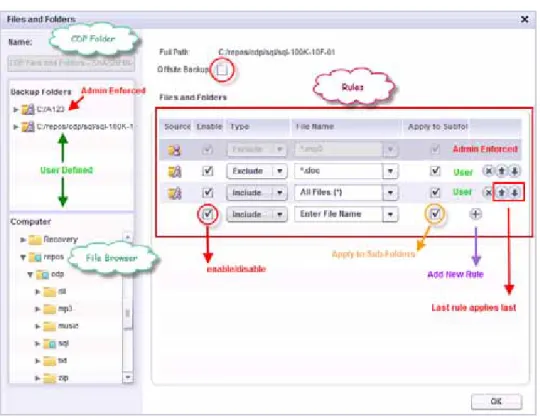Screen dimensions: 540x420
Task: Click the C:/A123 backup folder icon
Action: coord(28,109)
